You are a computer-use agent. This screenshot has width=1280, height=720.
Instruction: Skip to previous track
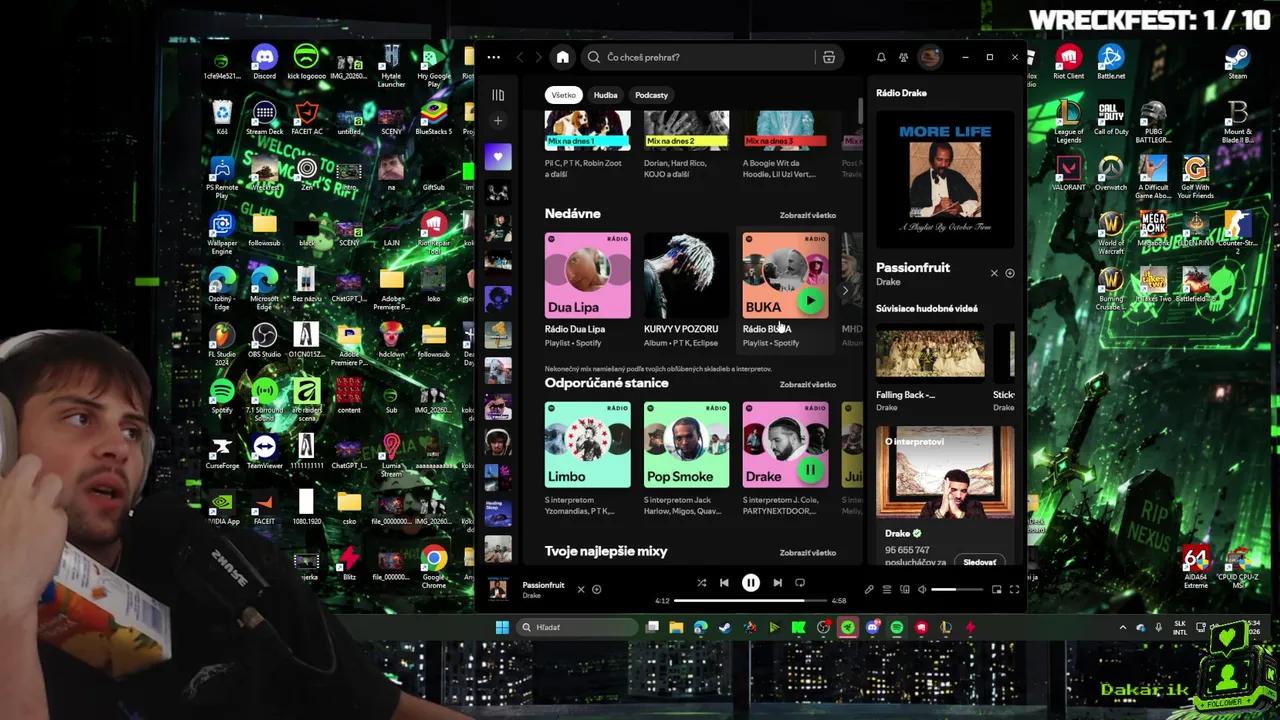tap(724, 583)
